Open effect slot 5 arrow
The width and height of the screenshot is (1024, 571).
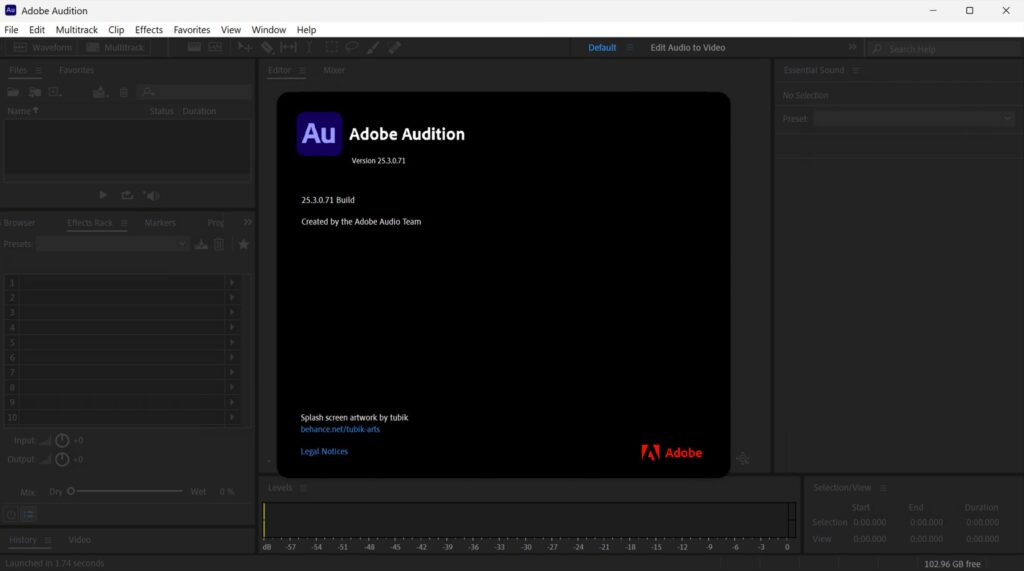232,342
